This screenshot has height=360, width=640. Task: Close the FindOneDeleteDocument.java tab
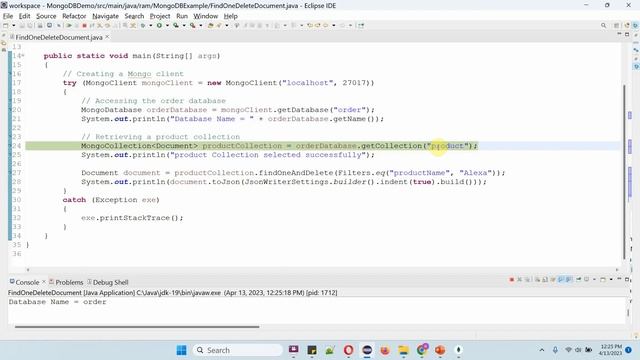(107, 37)
